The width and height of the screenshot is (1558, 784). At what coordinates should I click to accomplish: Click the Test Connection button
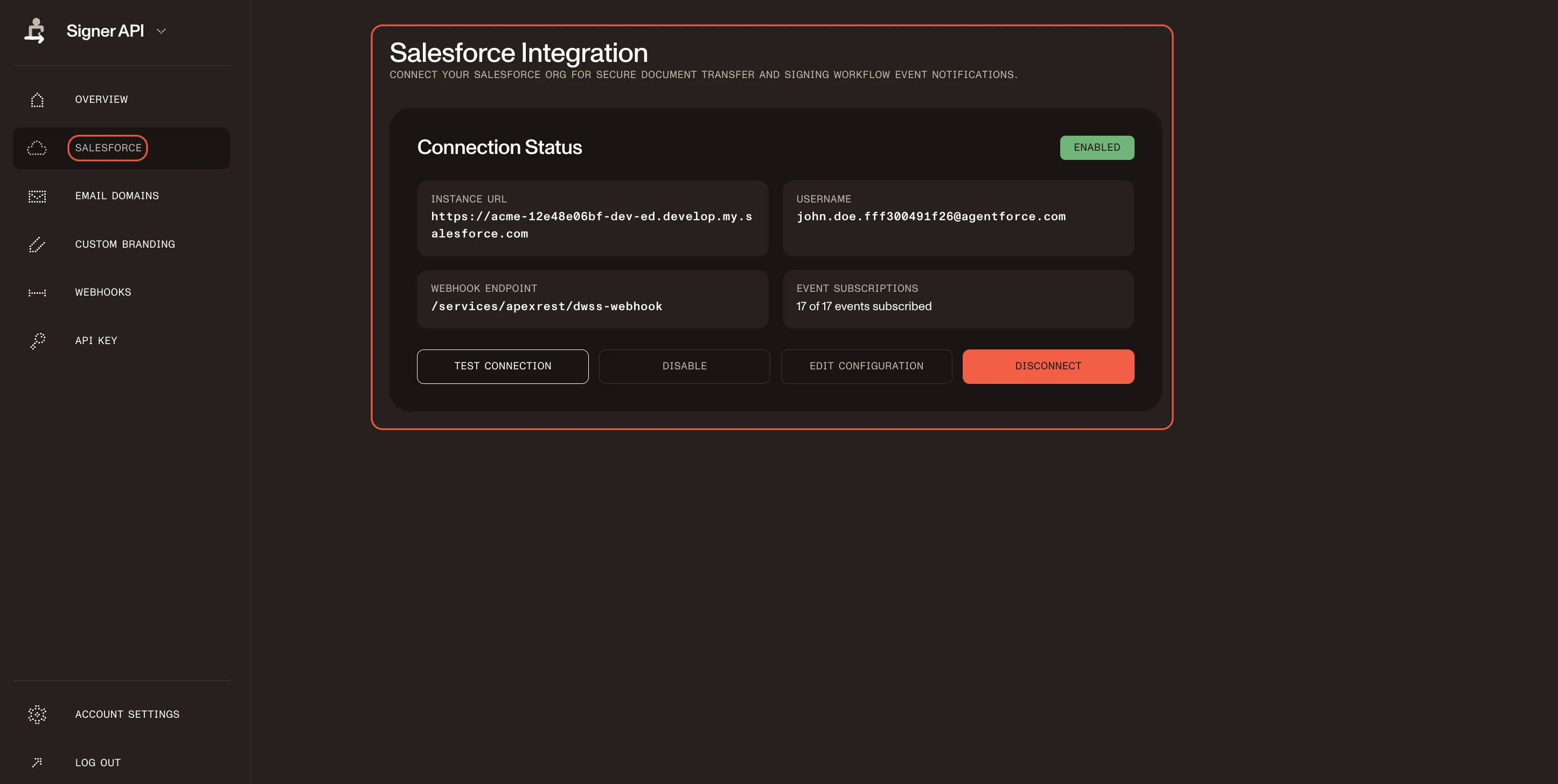(x=503, y=366)
